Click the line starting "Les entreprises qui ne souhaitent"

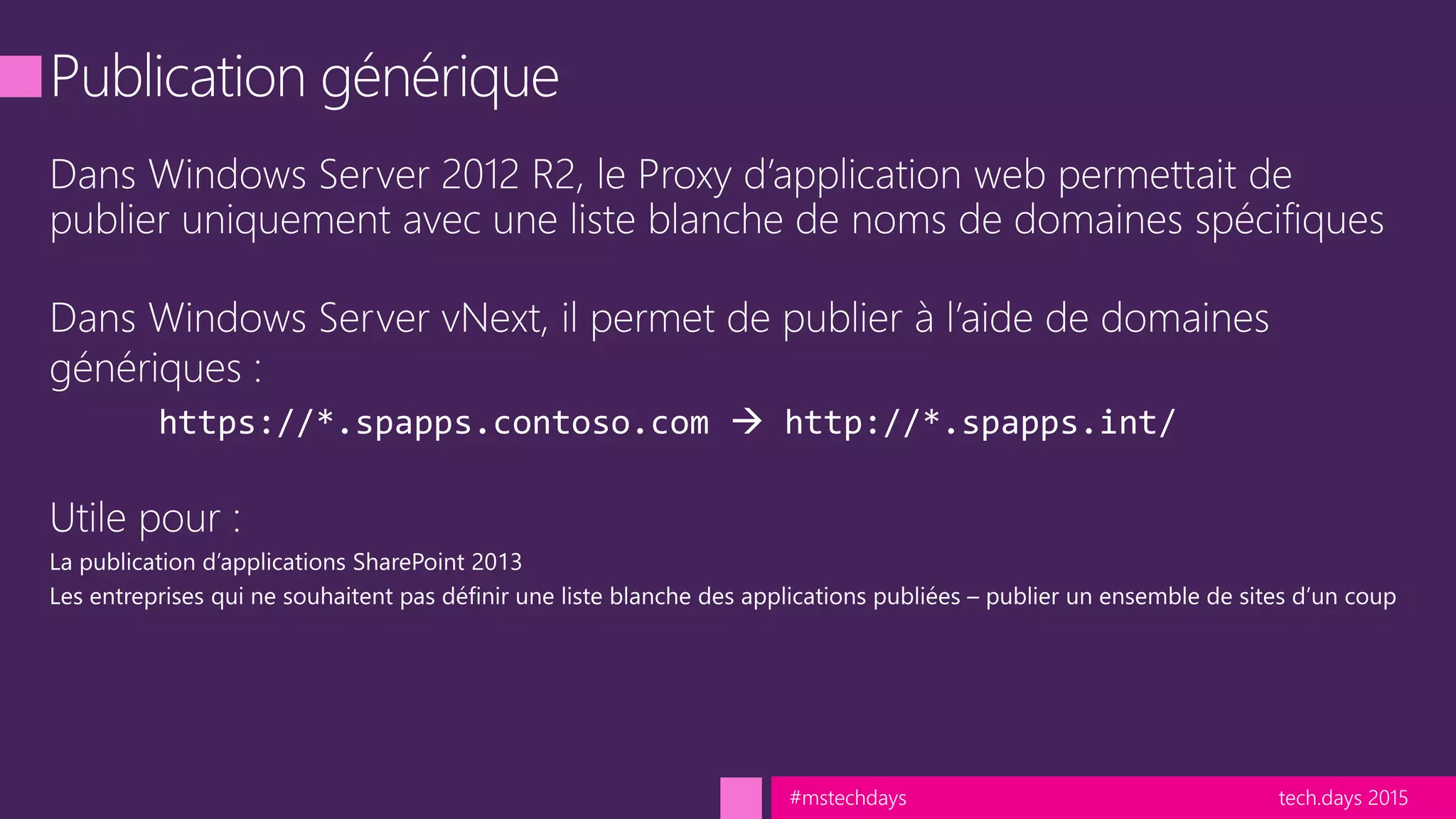(723, 596)
